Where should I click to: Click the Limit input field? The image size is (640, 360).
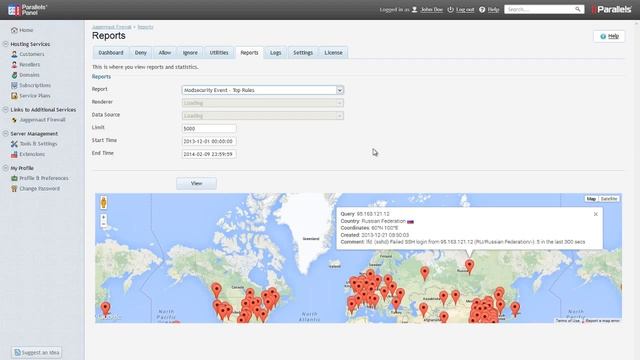point(209,129)
